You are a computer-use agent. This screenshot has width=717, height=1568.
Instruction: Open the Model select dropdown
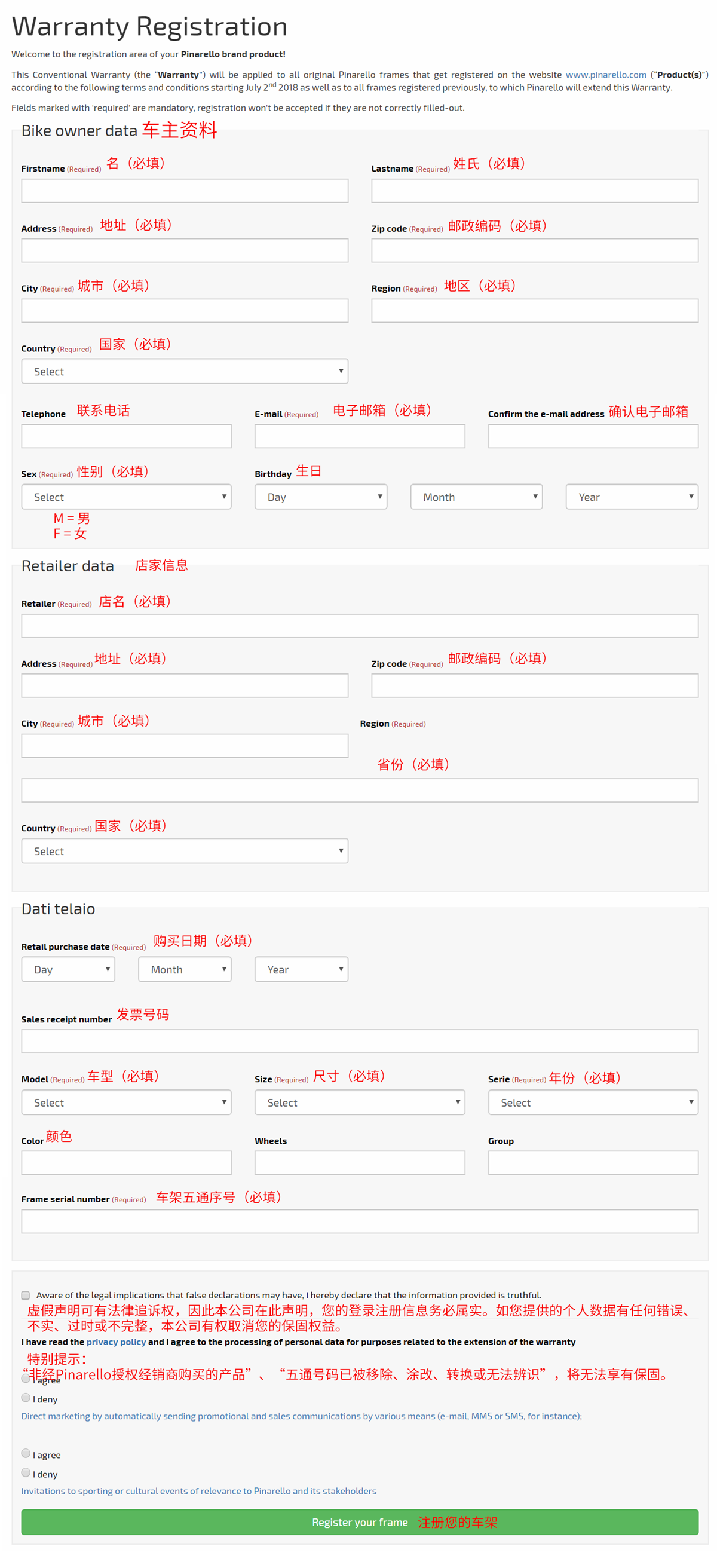point(126,1102)
